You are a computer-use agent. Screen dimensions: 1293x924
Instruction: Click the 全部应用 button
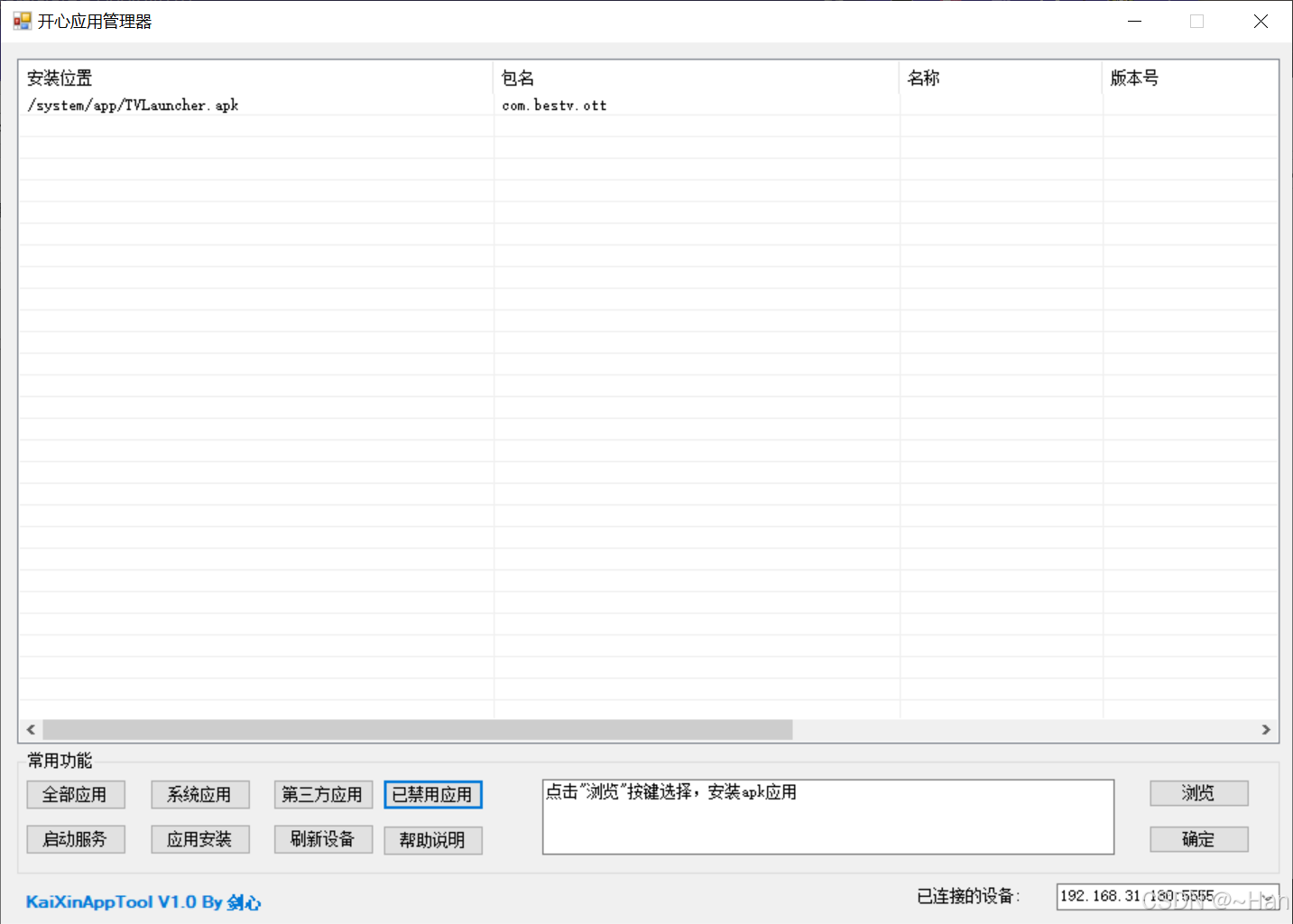pyautogui.click(x=76, y=794)
